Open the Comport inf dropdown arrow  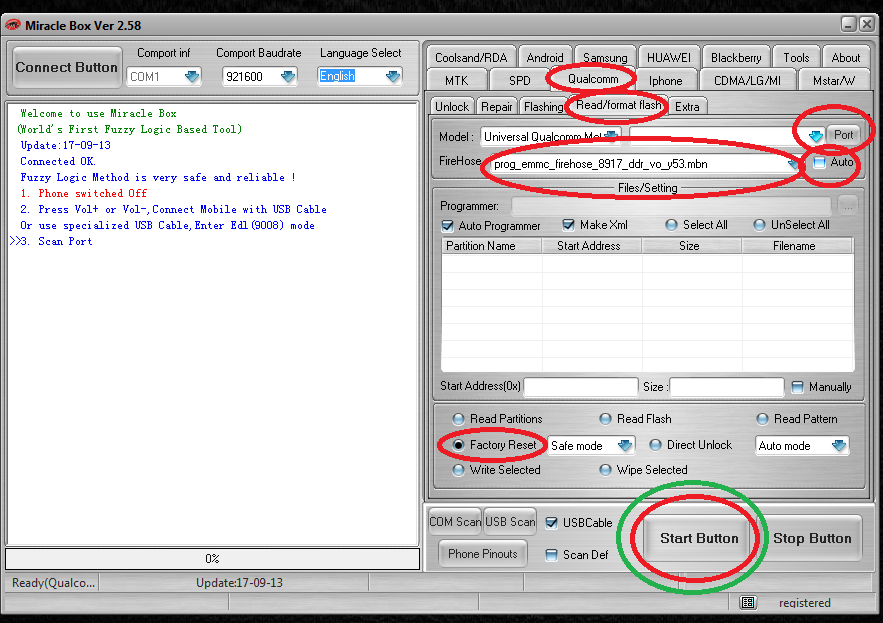tap(192, 76)
